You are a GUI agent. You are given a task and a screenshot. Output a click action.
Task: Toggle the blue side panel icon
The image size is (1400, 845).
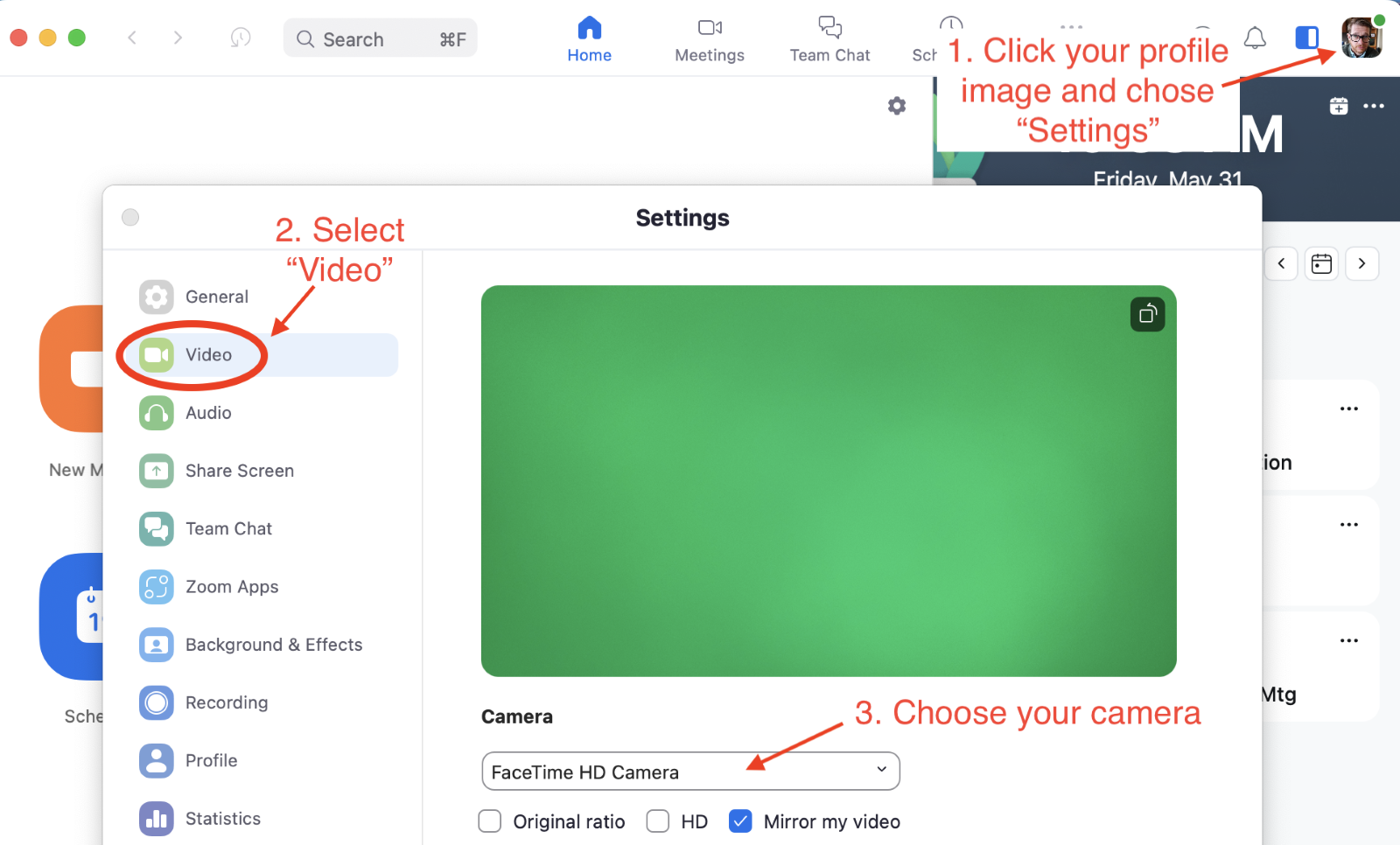click(1306, 38)
